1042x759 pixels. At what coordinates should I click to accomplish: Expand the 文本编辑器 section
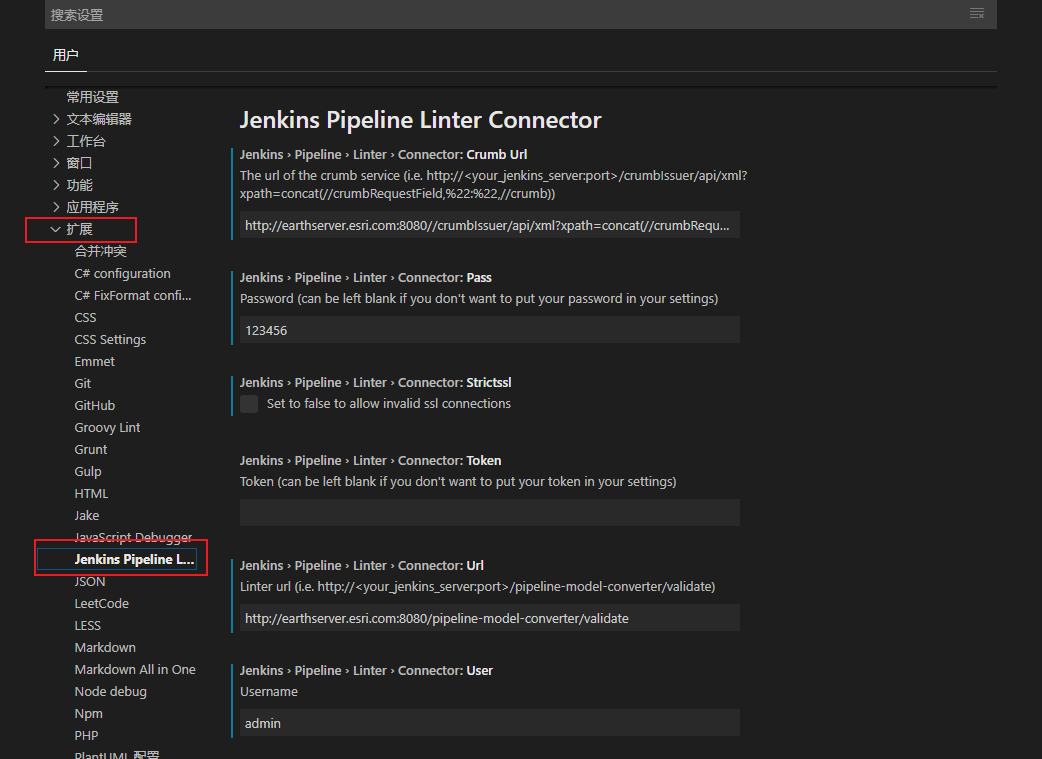point(99,118)
